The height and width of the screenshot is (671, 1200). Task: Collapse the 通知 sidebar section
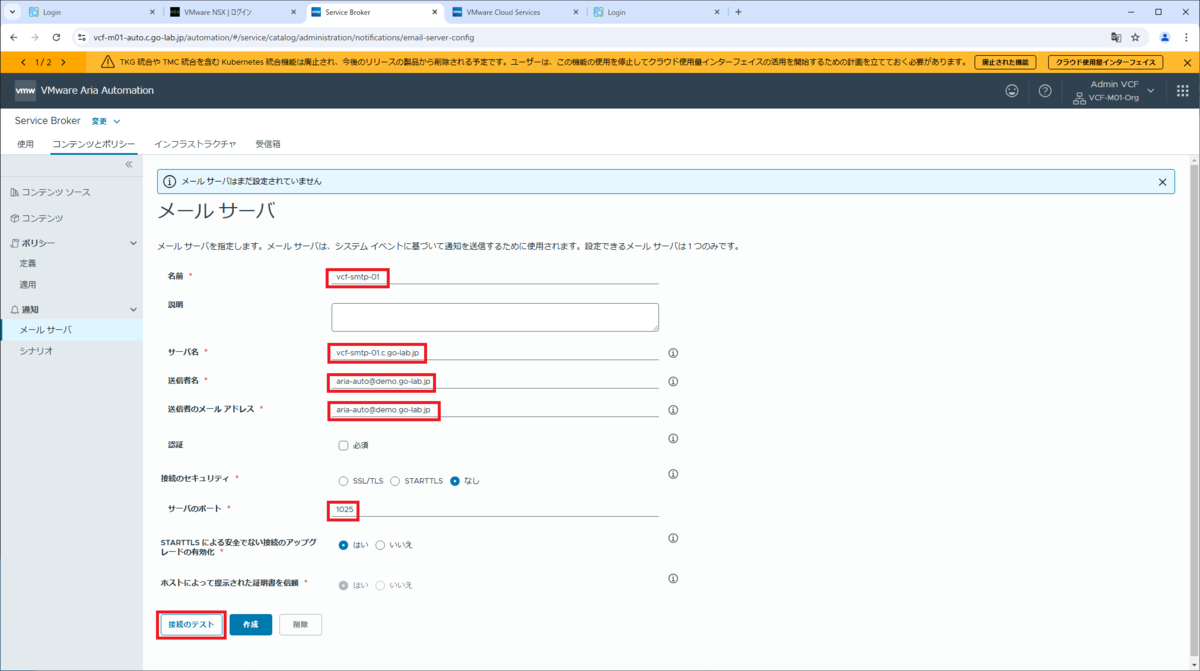[x=133, y=310]
